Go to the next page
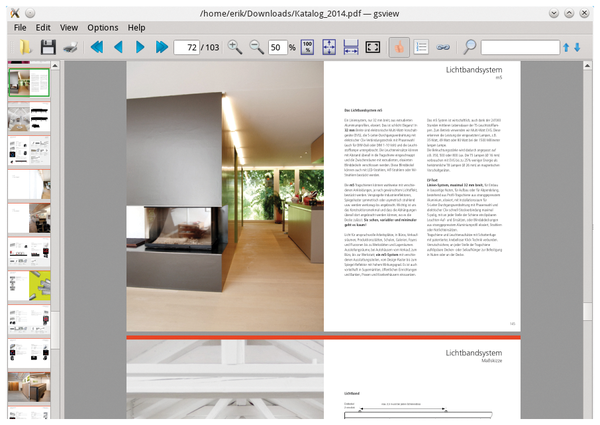Viewport: 600px width, 425px height. (x=140, y=47)
